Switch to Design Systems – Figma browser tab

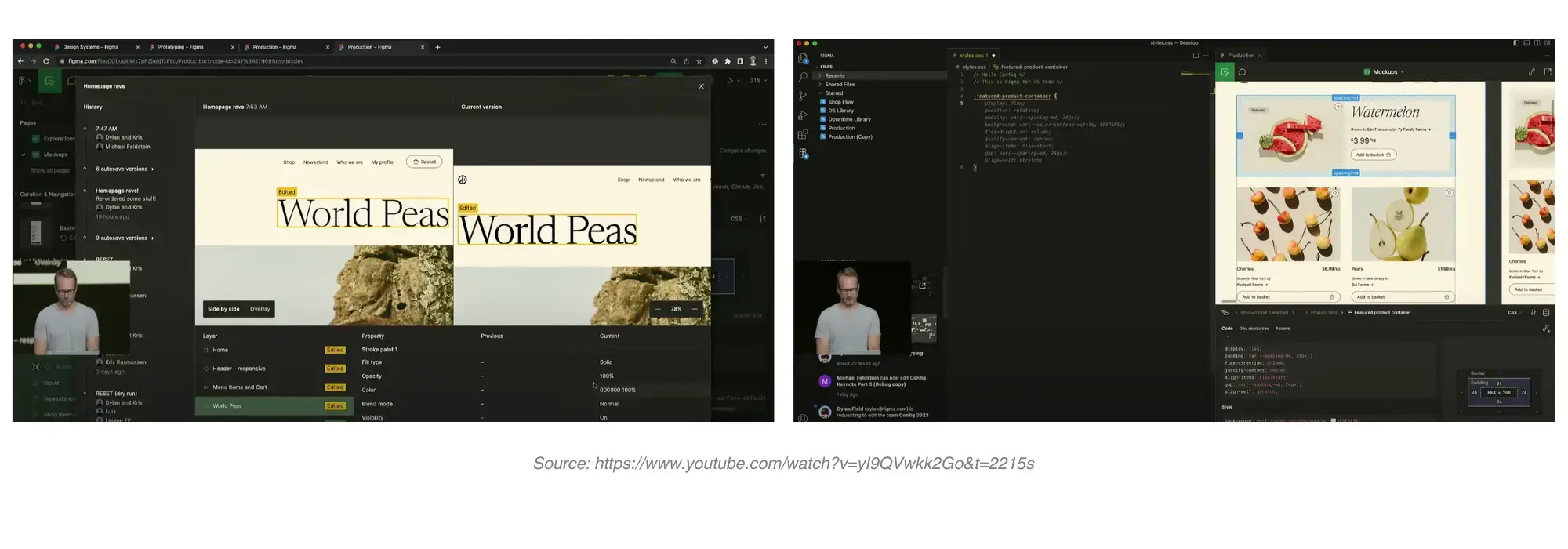coord(96,47)
